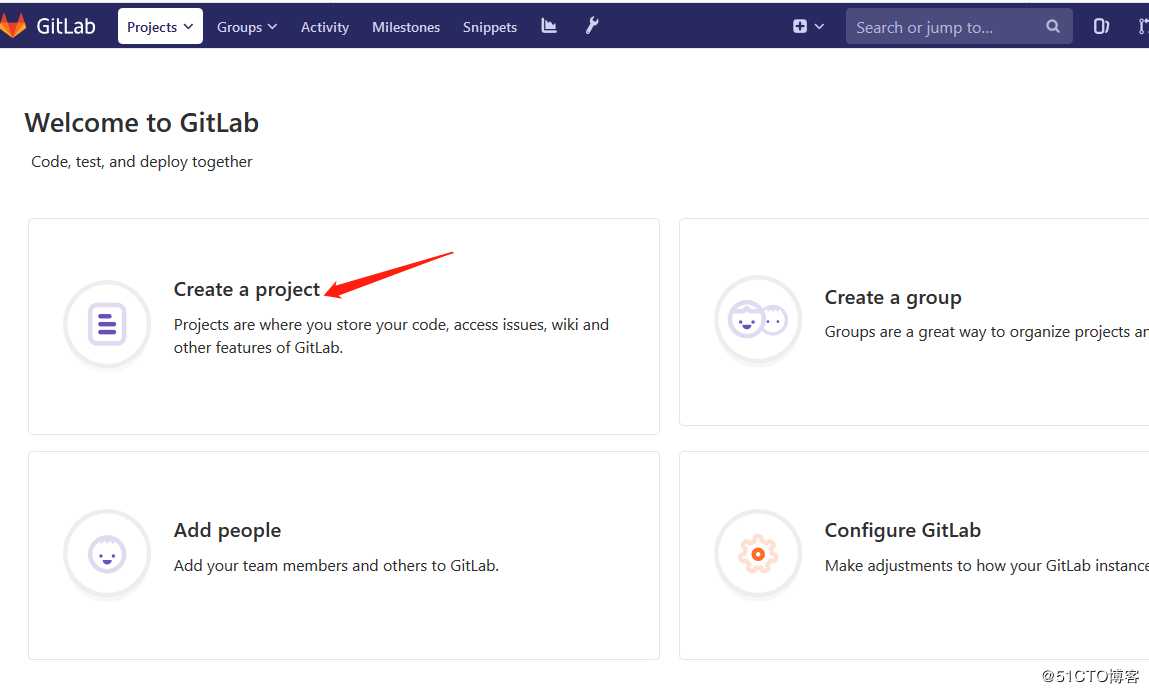Focus the Search or jump to field
1149x693 pixels.
pyautogui.click(x=958, y=27)
